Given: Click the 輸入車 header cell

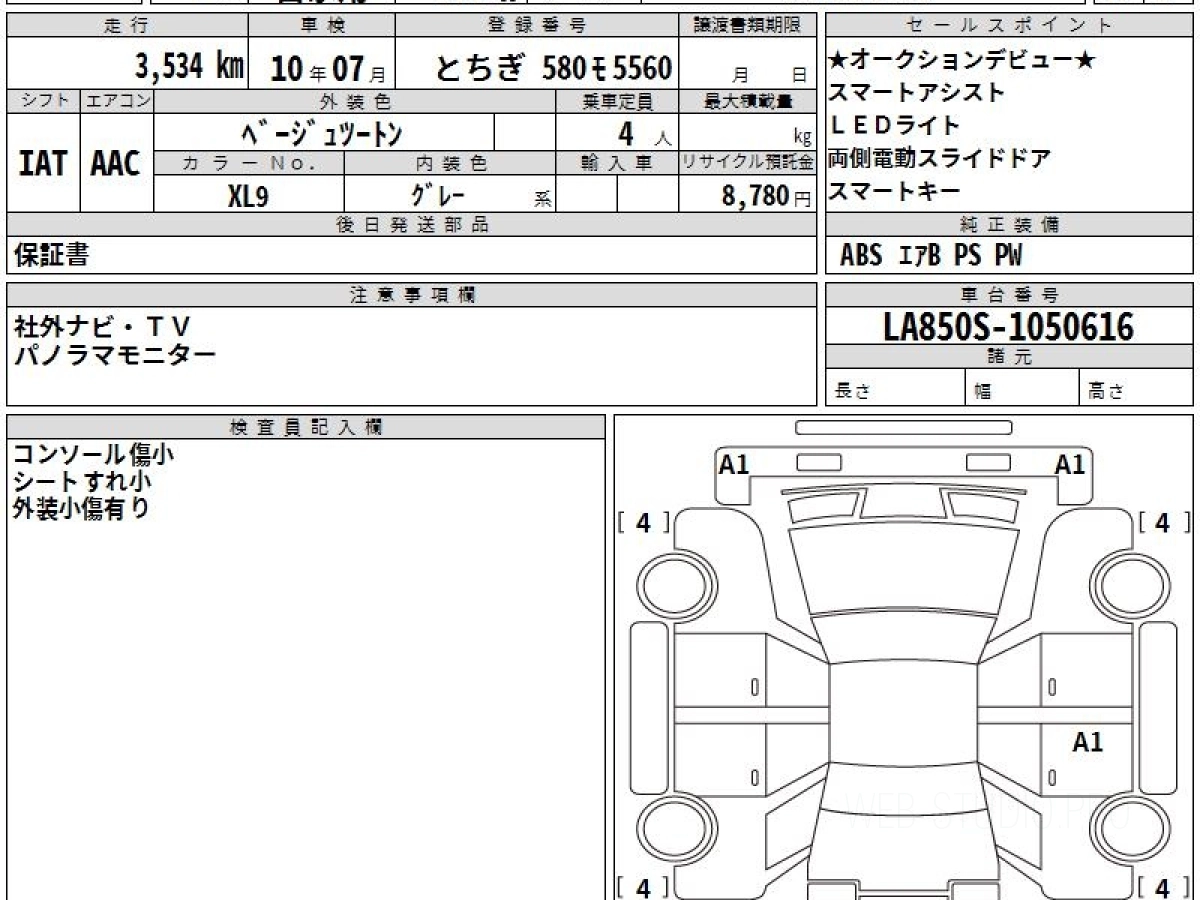Looking at the screenshot, I should coord(617,163).
